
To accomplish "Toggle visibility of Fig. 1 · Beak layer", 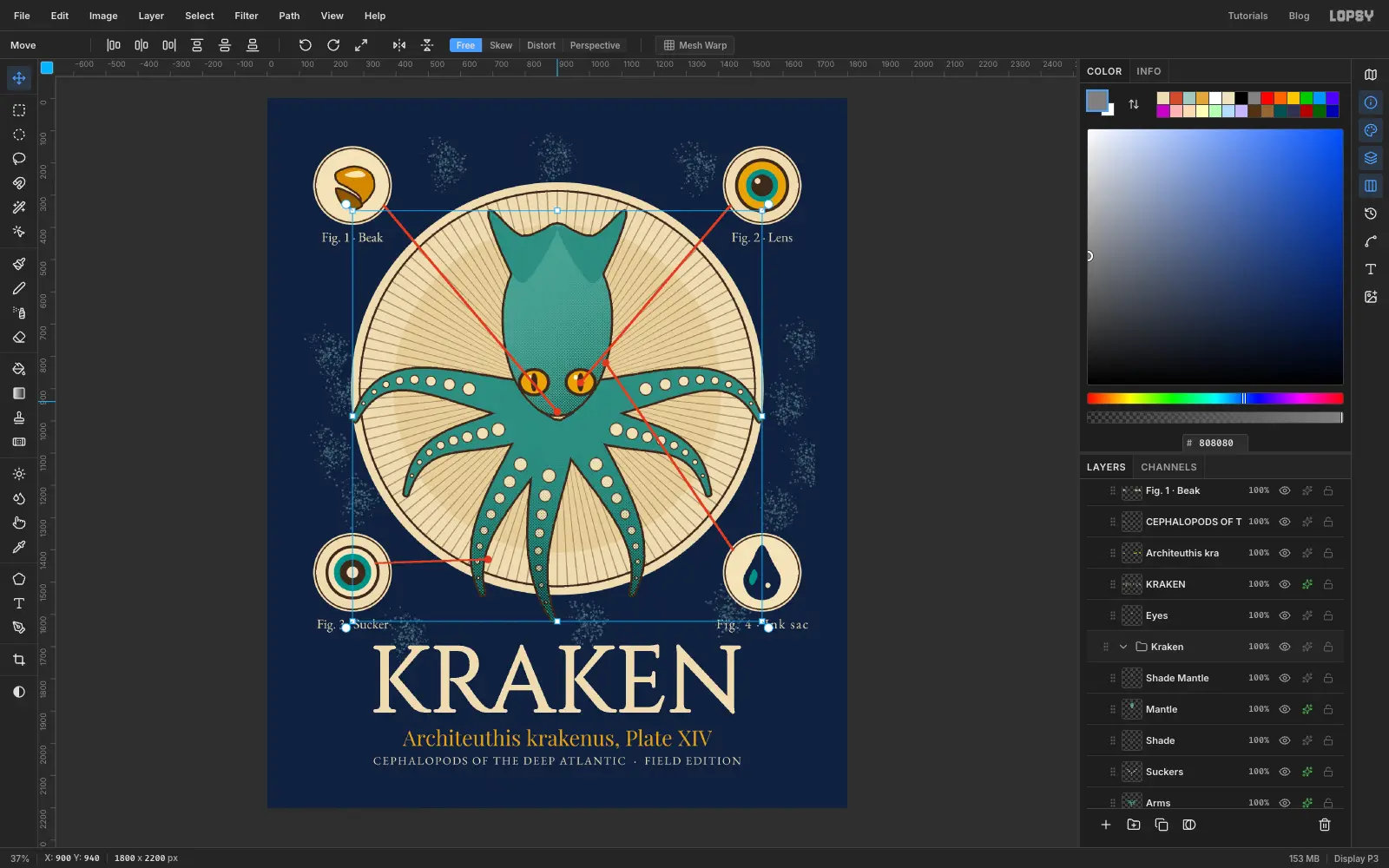I will point(1285,490).
